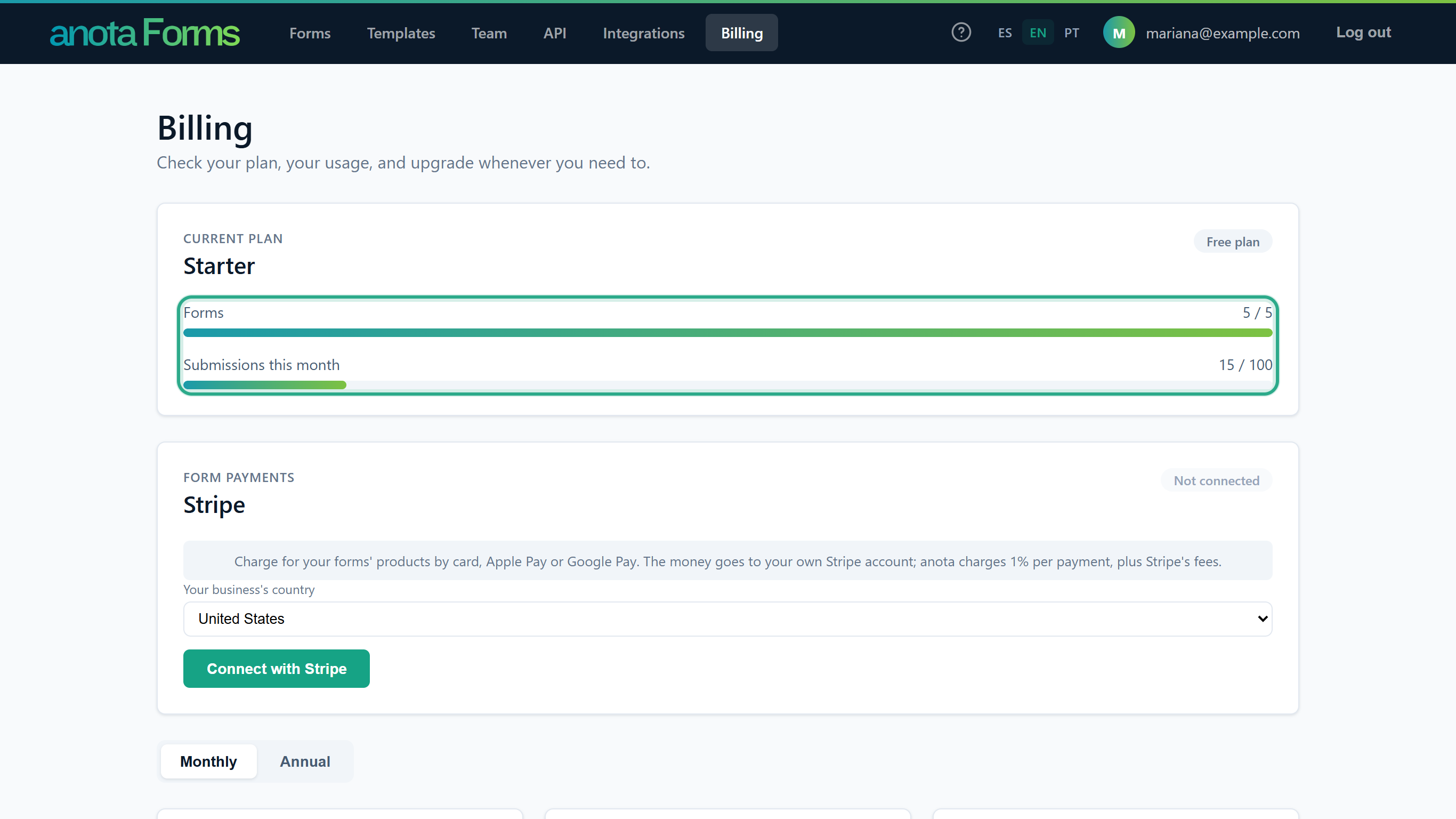Click the 'Check your plan' subtitle text
The width and height of the screenshot is (1456, 819).
coord(403,163)
